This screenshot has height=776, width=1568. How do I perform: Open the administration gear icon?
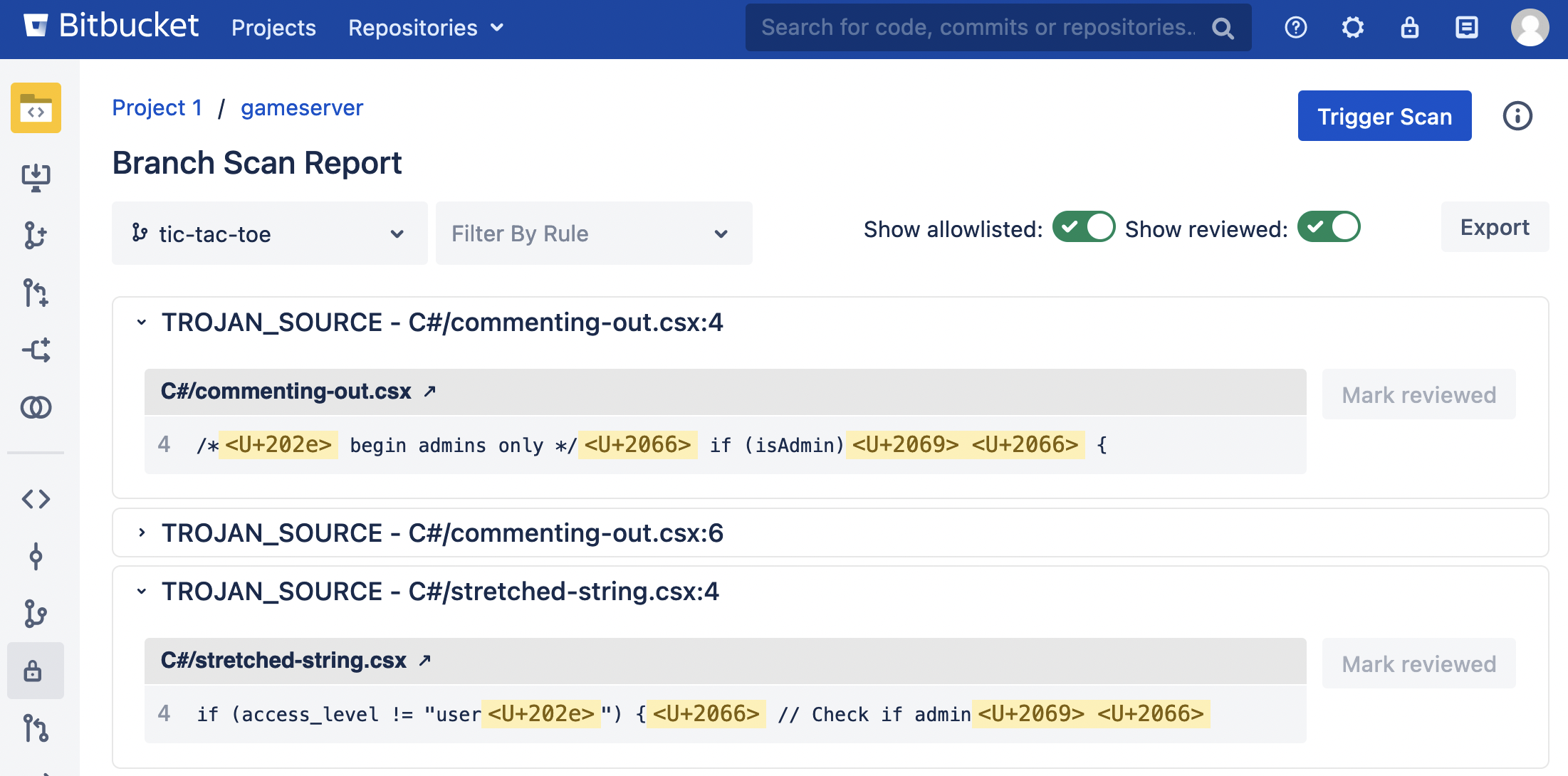(1352, 28)
